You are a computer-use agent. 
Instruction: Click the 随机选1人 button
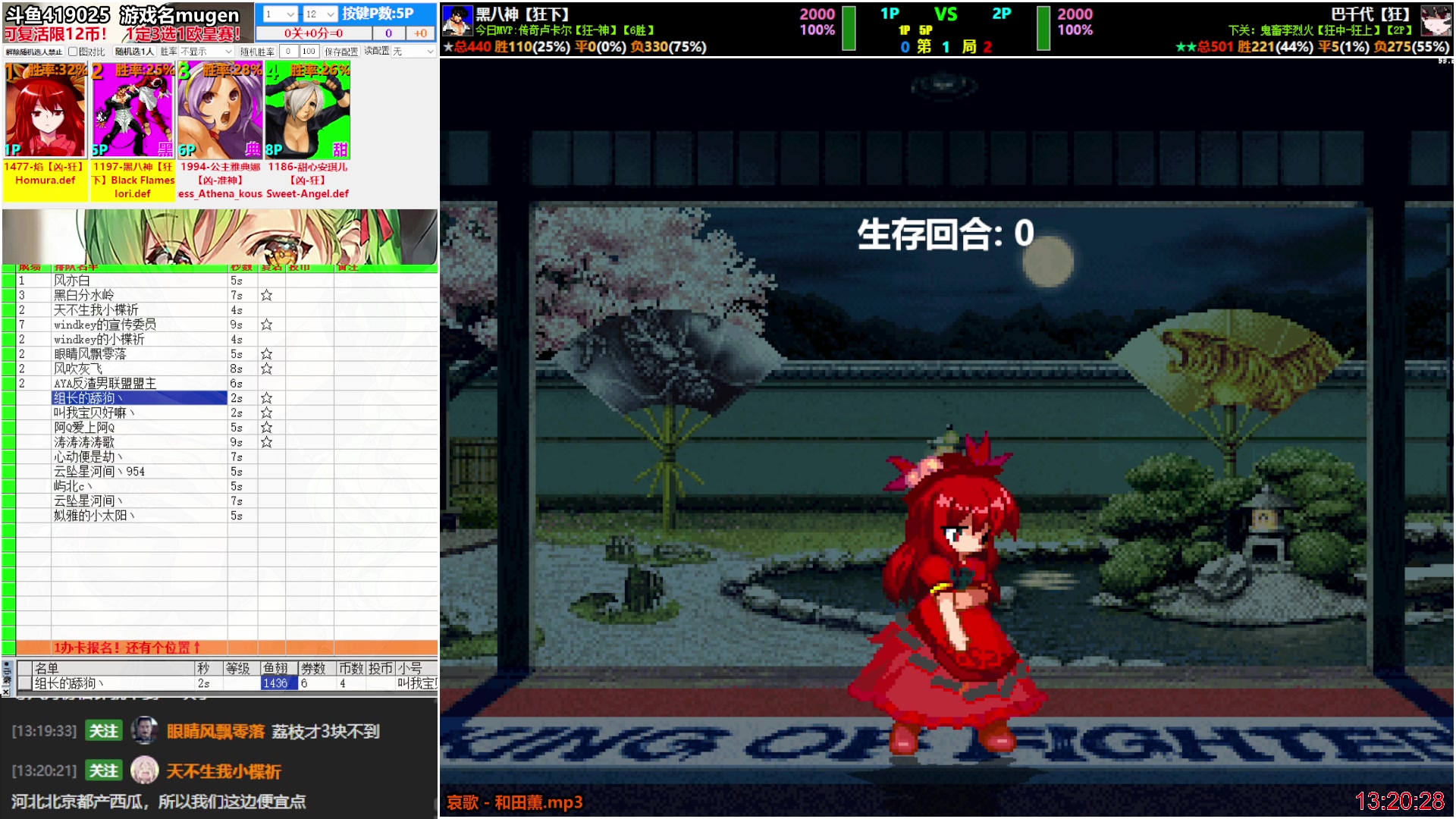pyautogui.click(x=134, y=52)
